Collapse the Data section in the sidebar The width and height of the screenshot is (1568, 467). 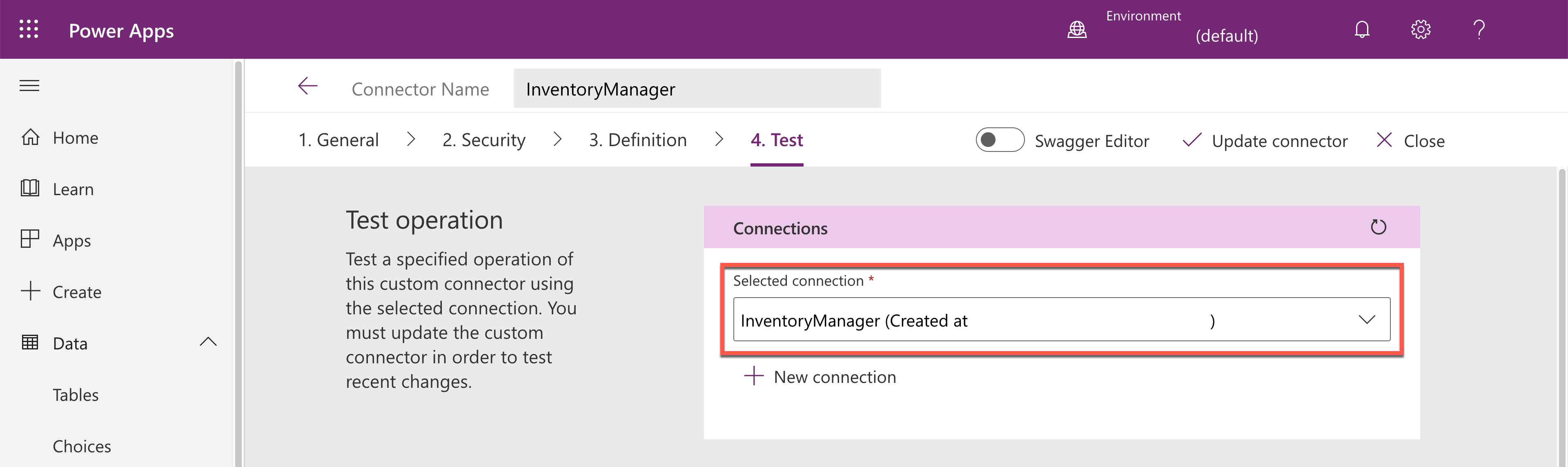(208, 342)
